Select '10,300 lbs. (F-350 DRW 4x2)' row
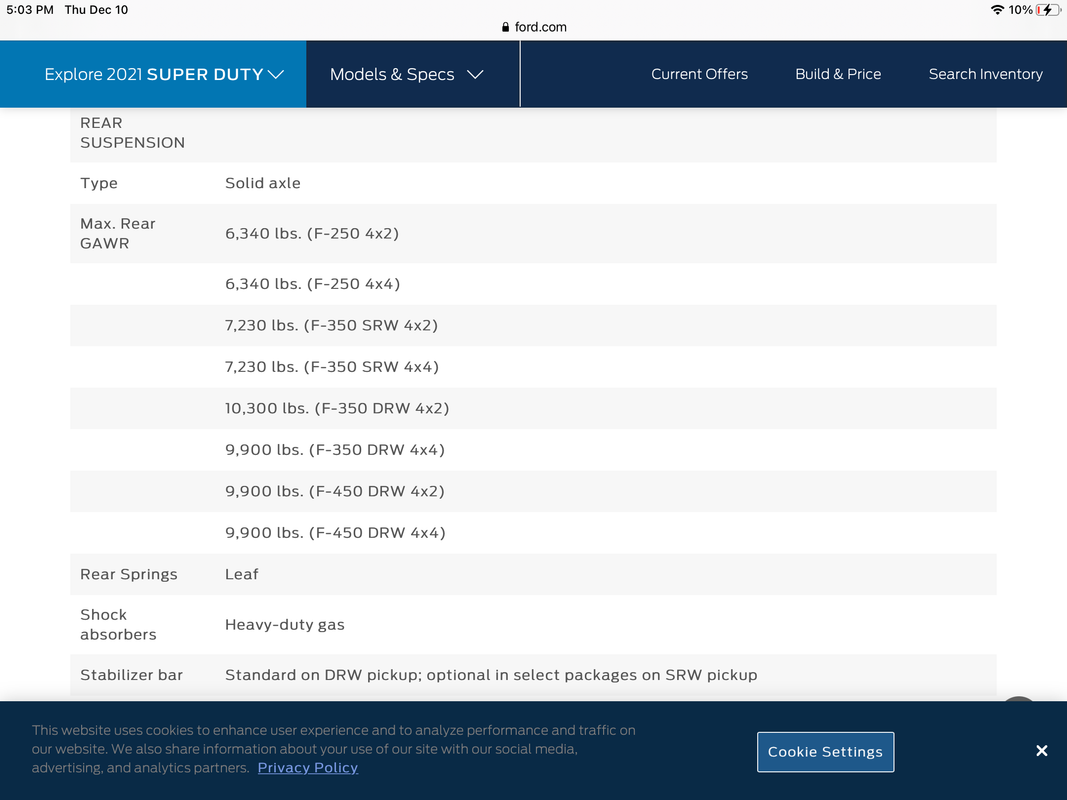1067x800 pixels. click(534, 408)
